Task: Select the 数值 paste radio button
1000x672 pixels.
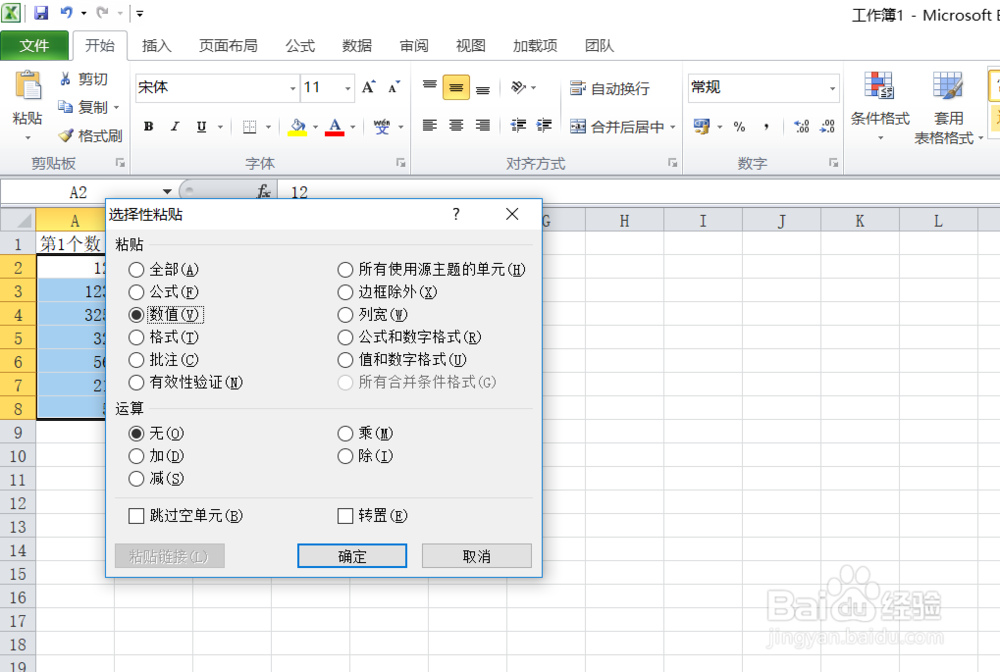Action: point(136,314)
